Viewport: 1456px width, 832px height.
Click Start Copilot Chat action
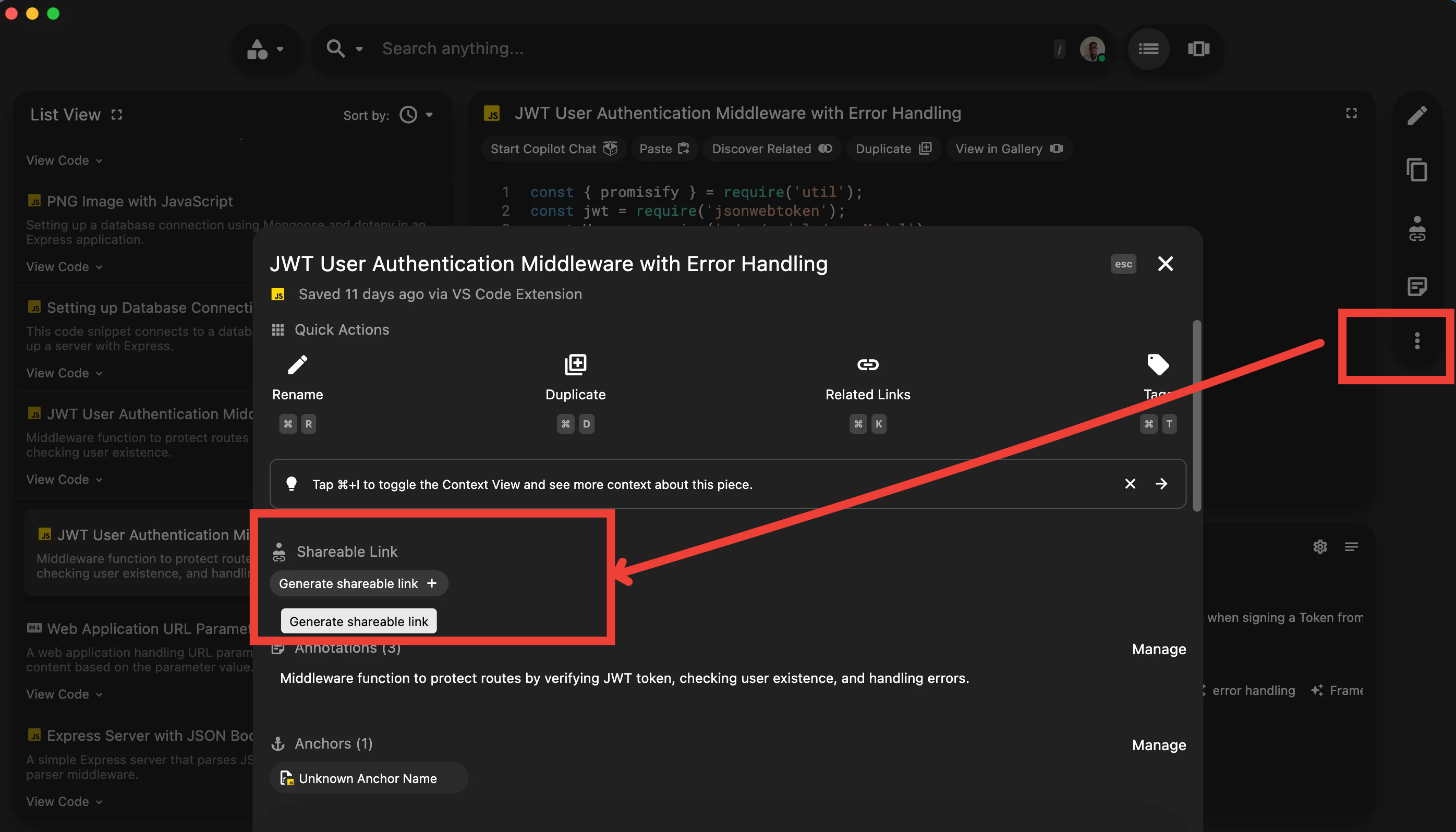click(x=553, y=149)
